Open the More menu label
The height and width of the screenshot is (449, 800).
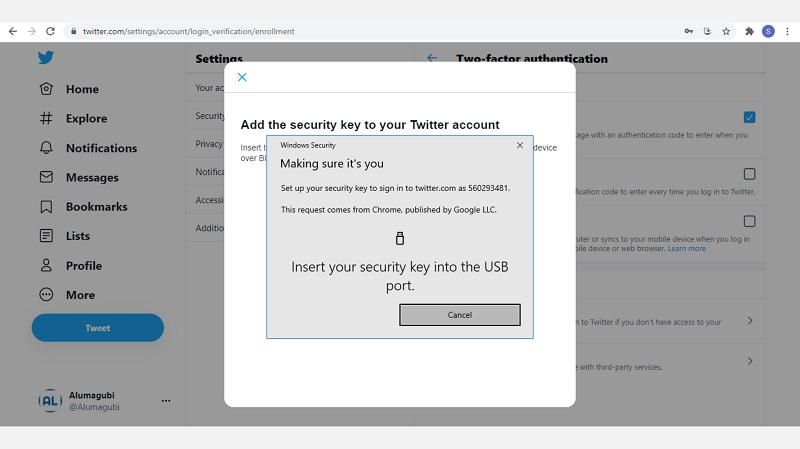click(x=80, y=295)
